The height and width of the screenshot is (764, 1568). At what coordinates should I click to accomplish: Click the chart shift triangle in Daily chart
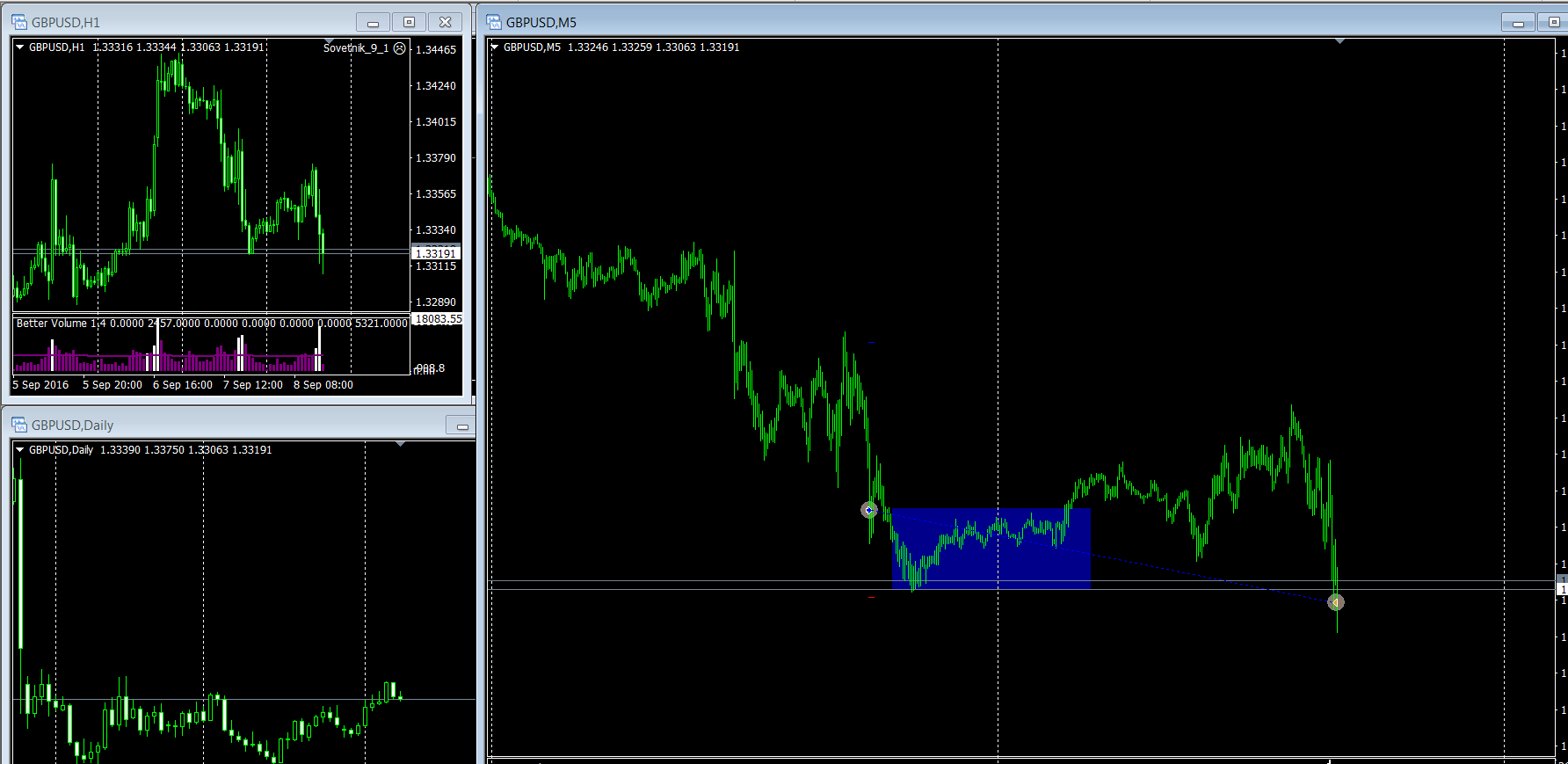click(x=401, y=444)
